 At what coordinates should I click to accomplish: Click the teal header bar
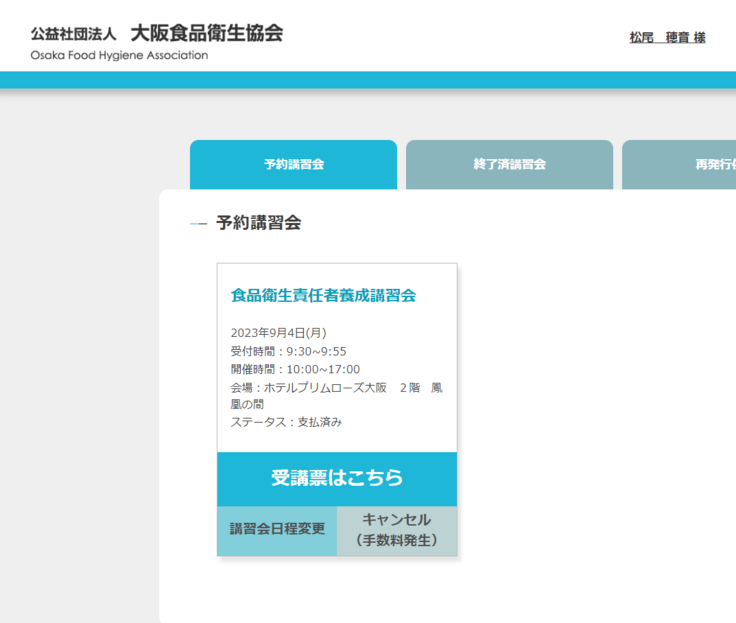click(x=368, y=80)
